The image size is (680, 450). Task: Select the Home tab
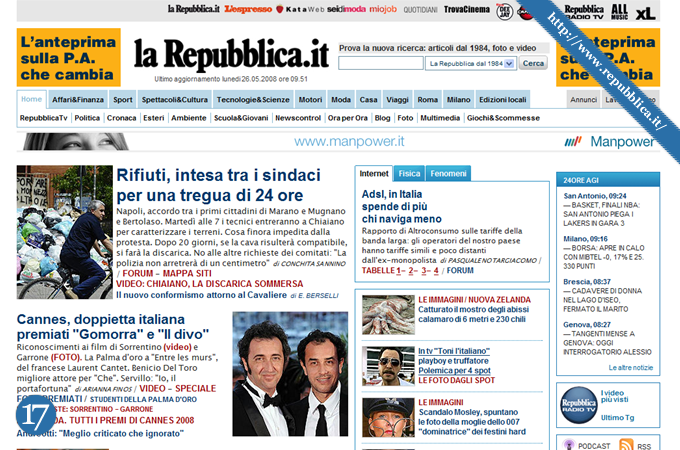click(32, 99)
